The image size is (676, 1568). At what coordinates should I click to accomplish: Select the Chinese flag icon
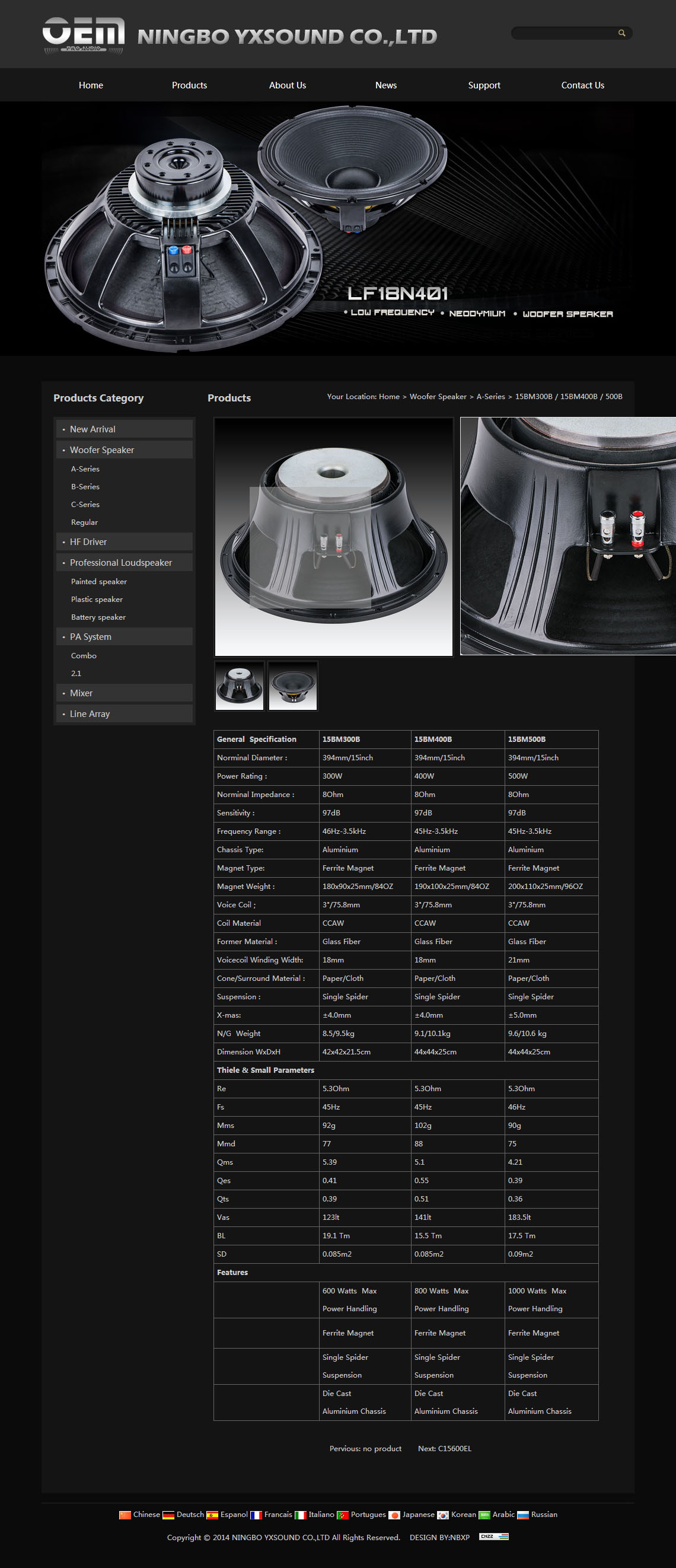125,1515
